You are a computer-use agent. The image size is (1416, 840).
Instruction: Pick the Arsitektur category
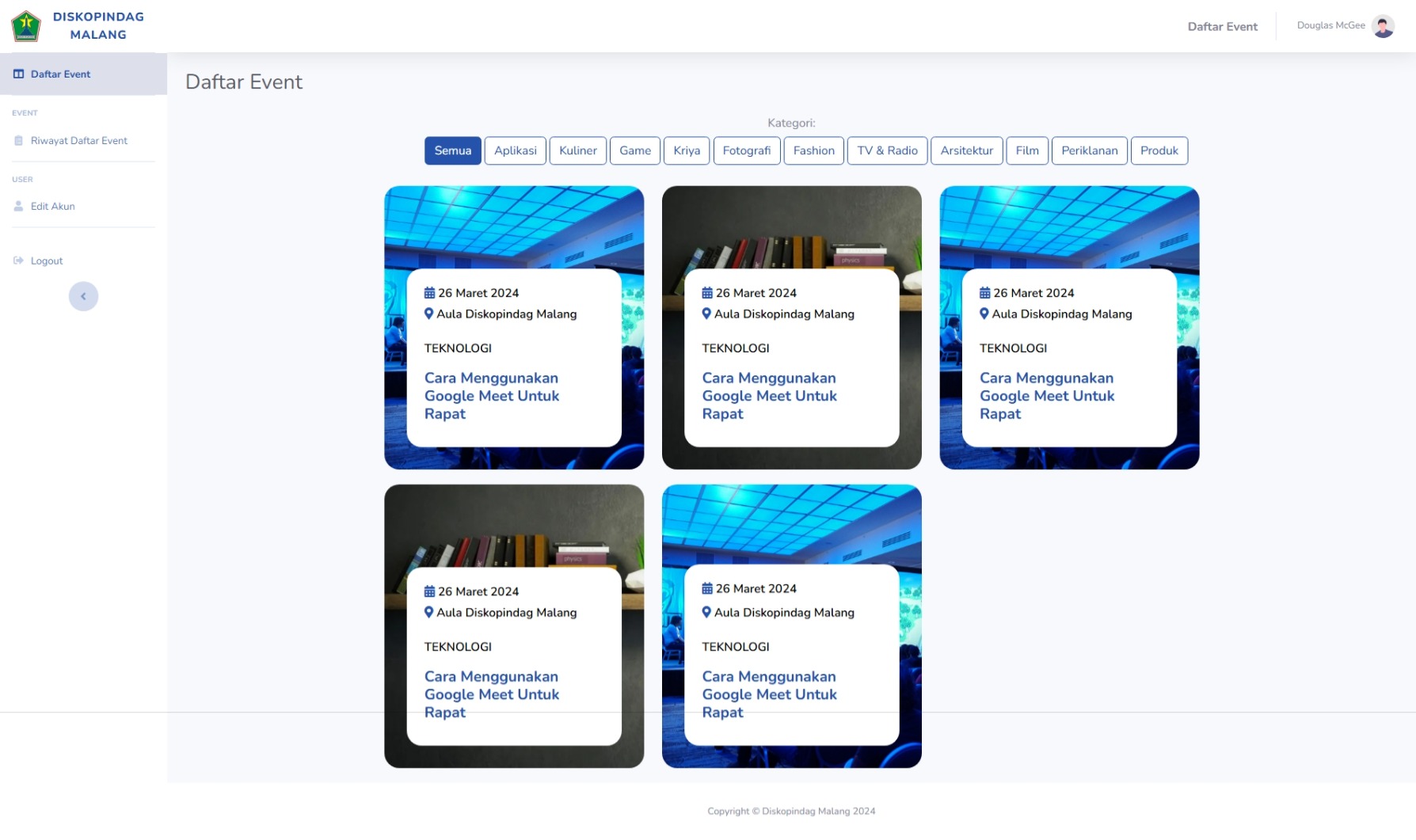[967, 150]
